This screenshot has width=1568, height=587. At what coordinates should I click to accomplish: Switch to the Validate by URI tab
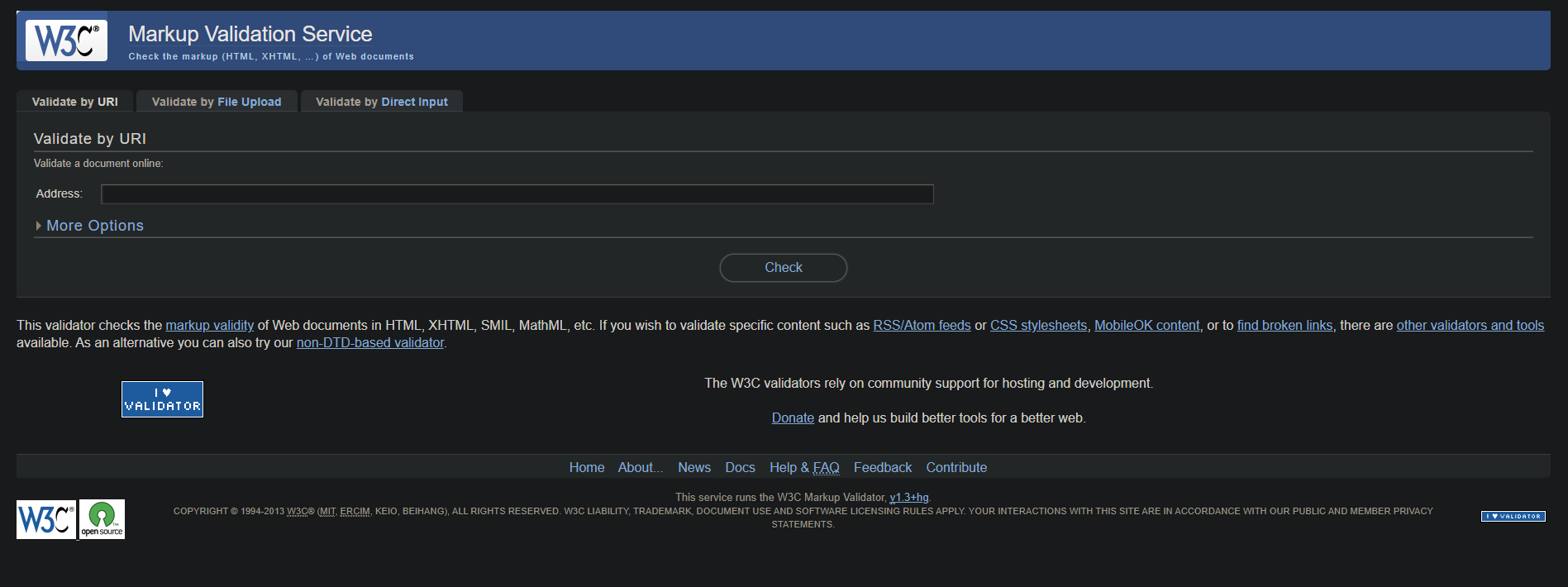74,102
